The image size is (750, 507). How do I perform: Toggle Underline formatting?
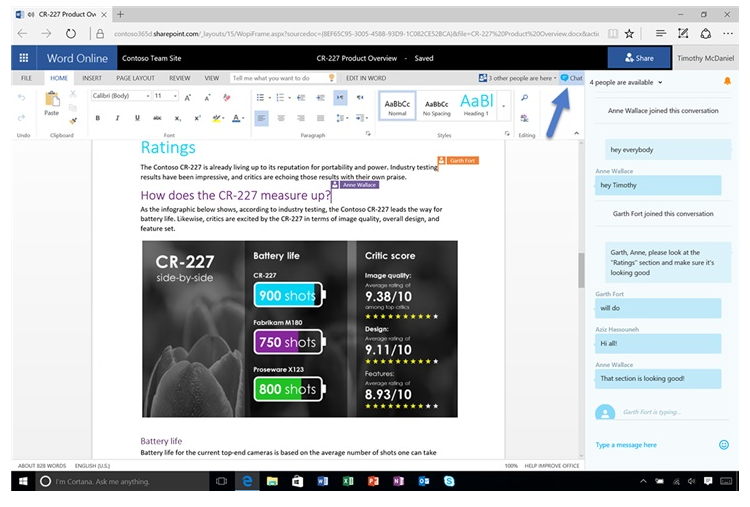pyautogui.click(x=137, y=118)
